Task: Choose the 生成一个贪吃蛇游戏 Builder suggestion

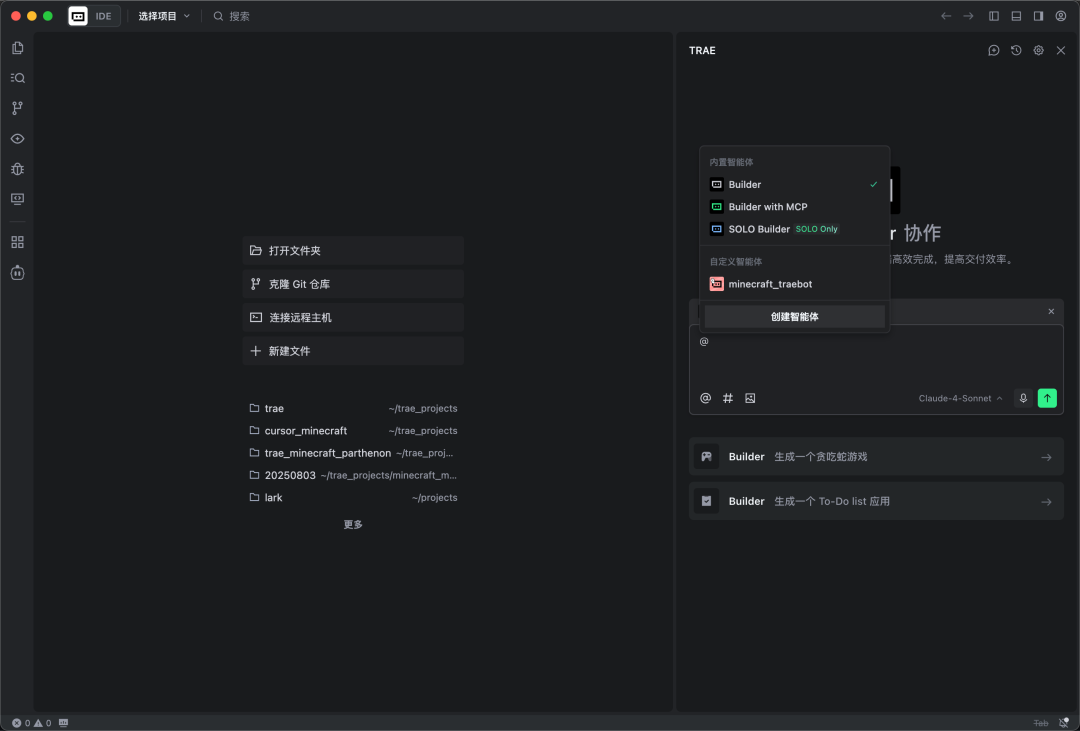Action: point(876,457)
